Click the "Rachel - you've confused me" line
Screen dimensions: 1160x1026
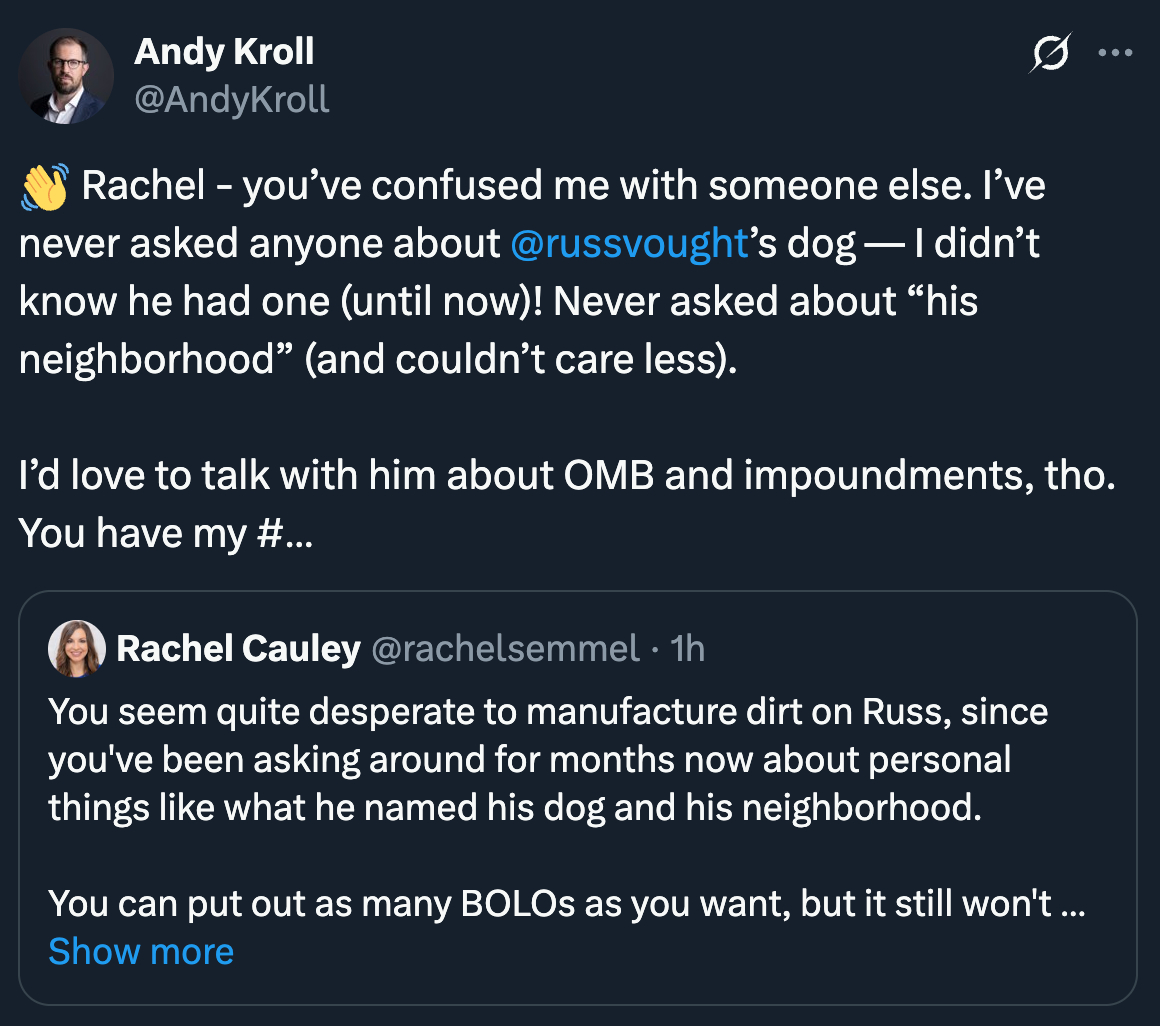[x=560, y=188]
